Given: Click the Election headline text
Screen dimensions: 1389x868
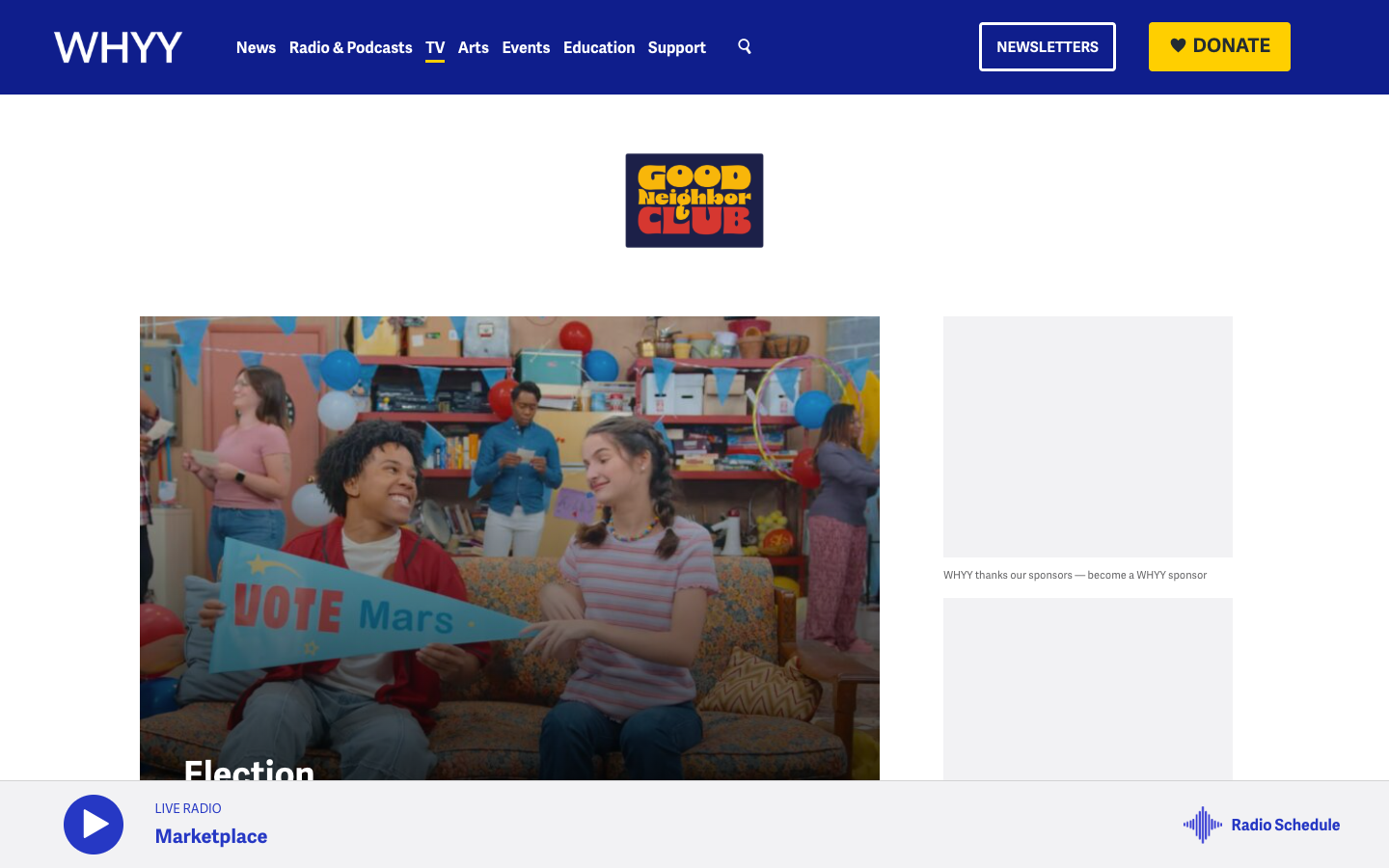Looking at the screenshot, I should point(249,770).
